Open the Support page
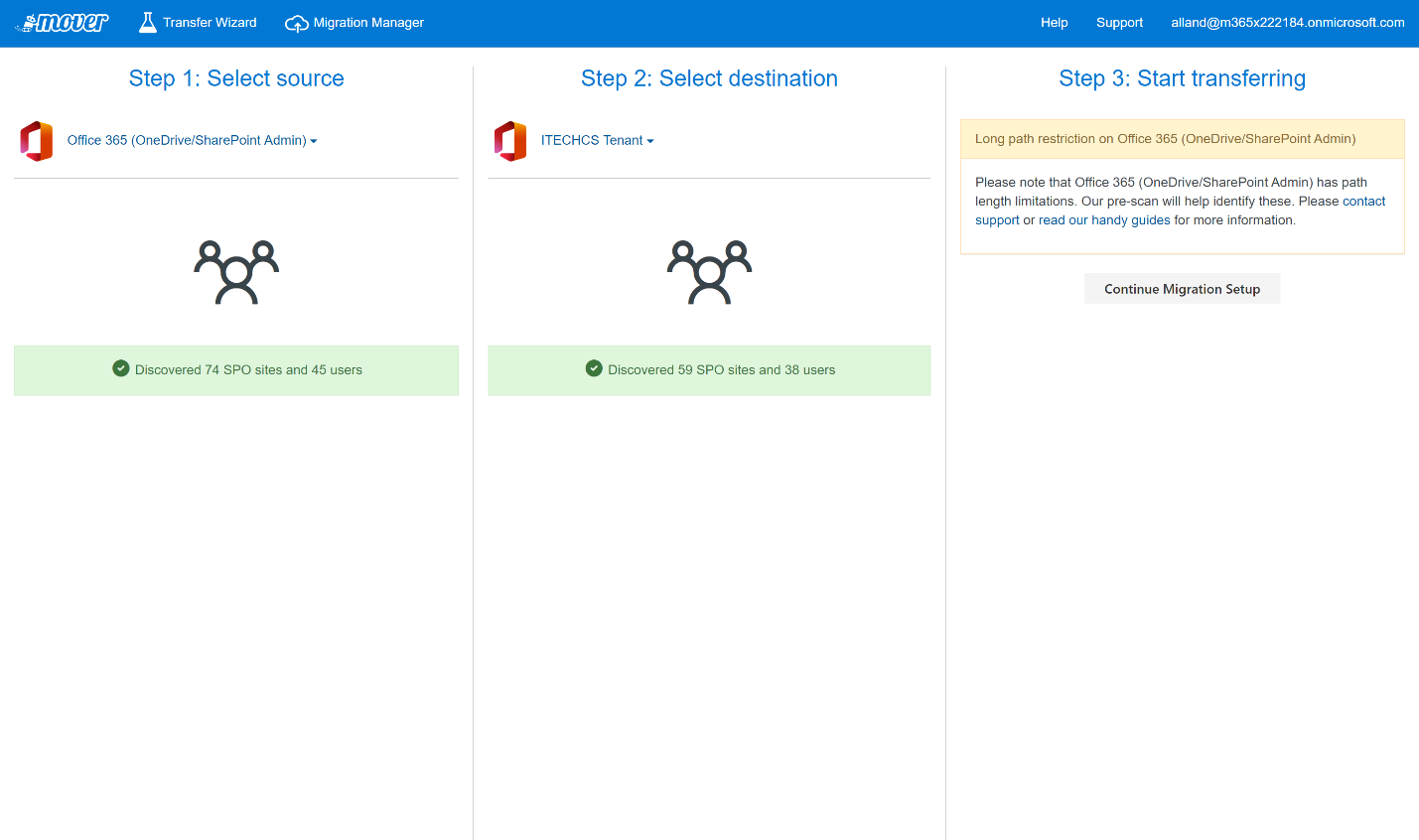The width and height of the screenshot is (1419, 840). [x=1119, y=23]
